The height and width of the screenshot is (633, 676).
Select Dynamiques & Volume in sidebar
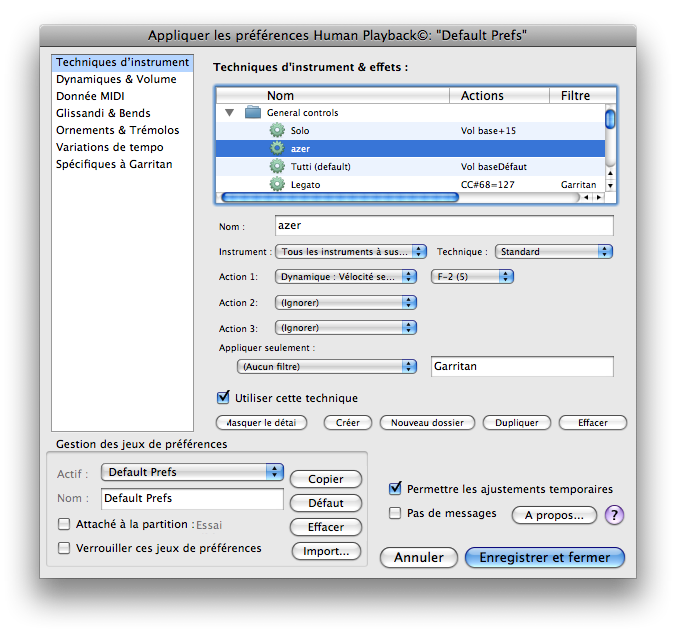[116, 79]
